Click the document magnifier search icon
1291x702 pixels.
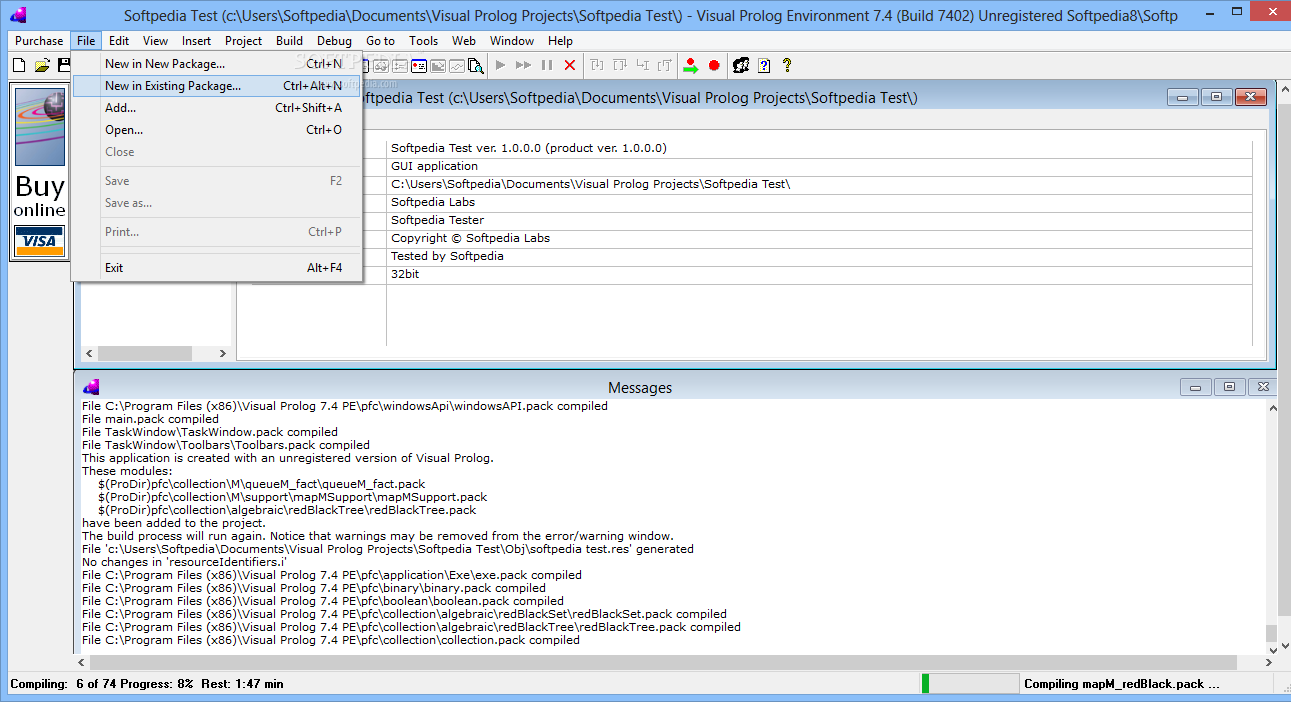tap(476, 66)
